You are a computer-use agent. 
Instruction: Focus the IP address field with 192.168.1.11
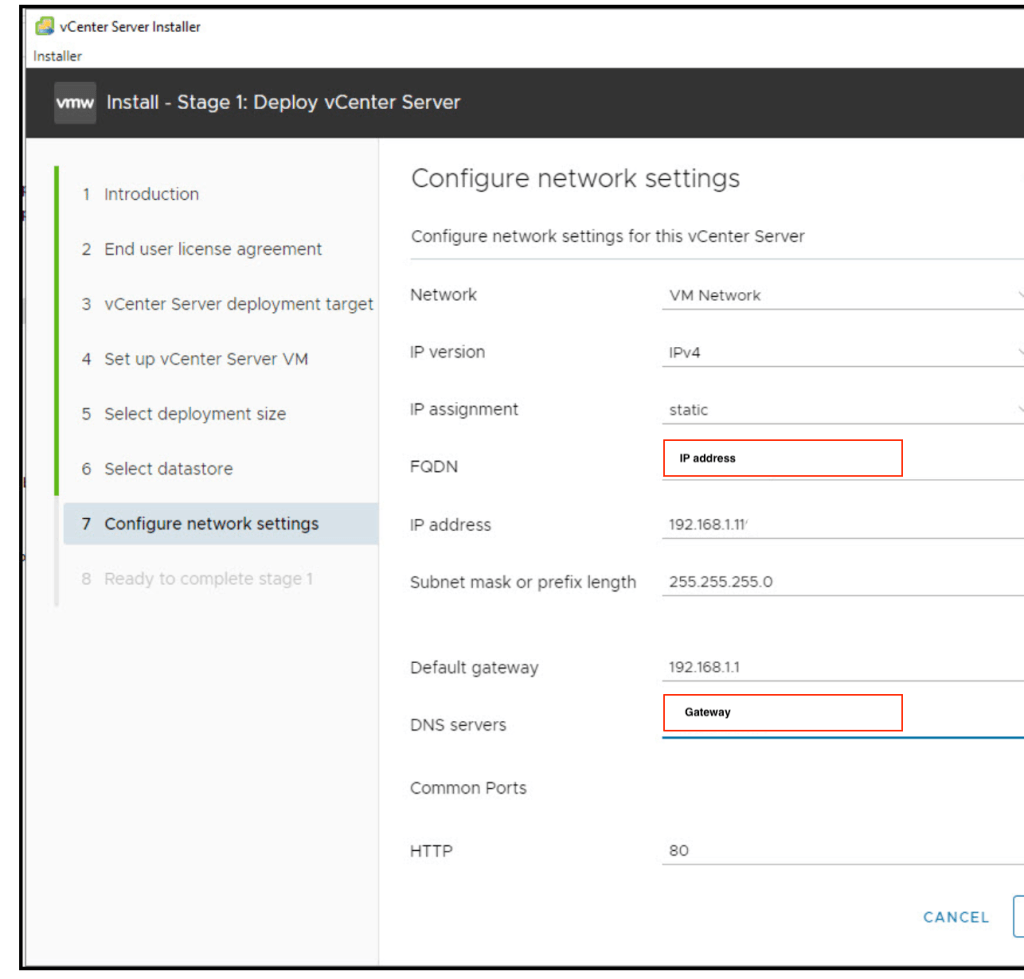coord(842,524)
